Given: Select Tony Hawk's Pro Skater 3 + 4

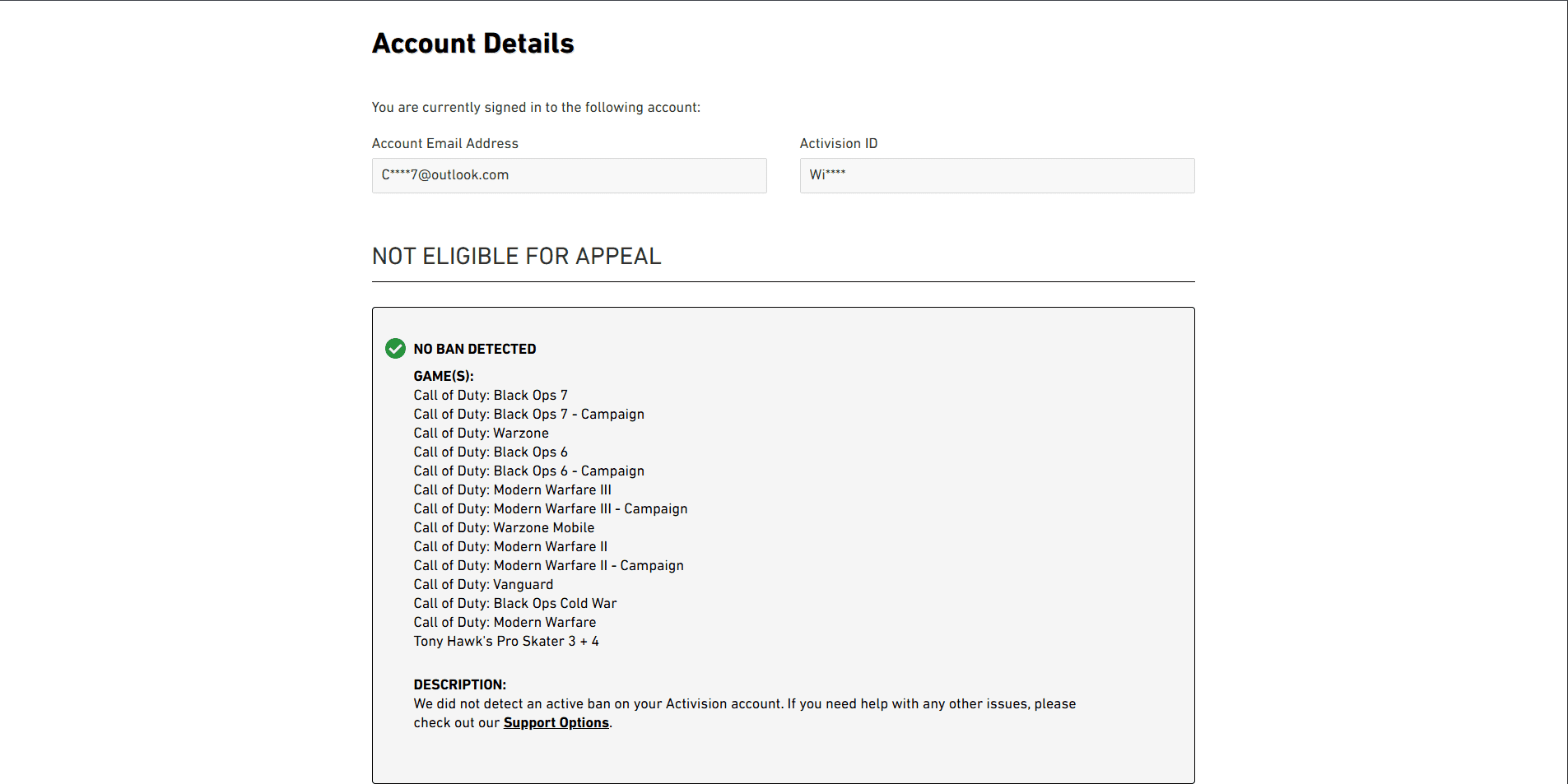Looking at the screenshot, I should coord(505,642).
